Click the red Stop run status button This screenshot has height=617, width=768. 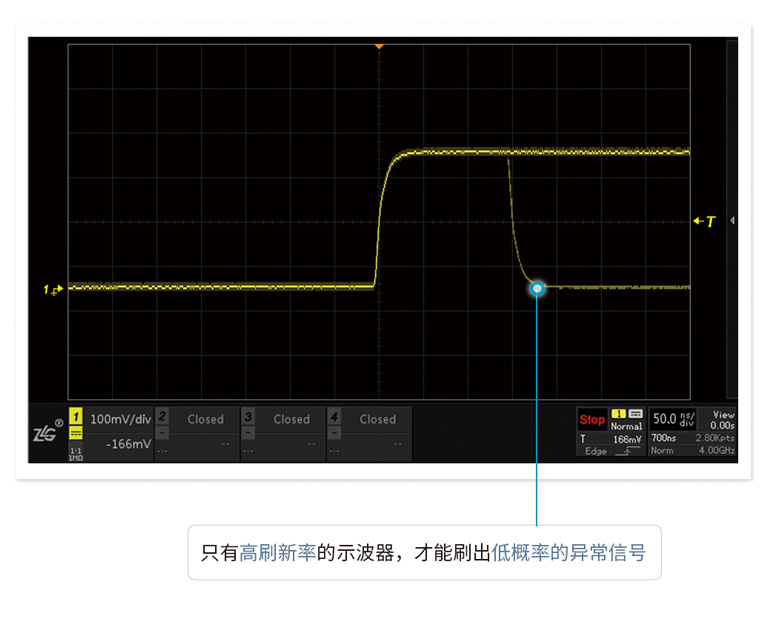coord(592,420)
